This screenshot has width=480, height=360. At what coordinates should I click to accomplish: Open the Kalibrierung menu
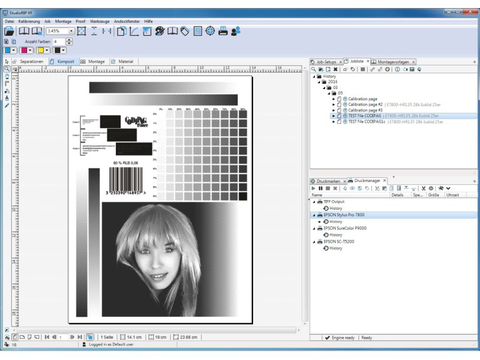pyautogui.click(x=29, y=21)
